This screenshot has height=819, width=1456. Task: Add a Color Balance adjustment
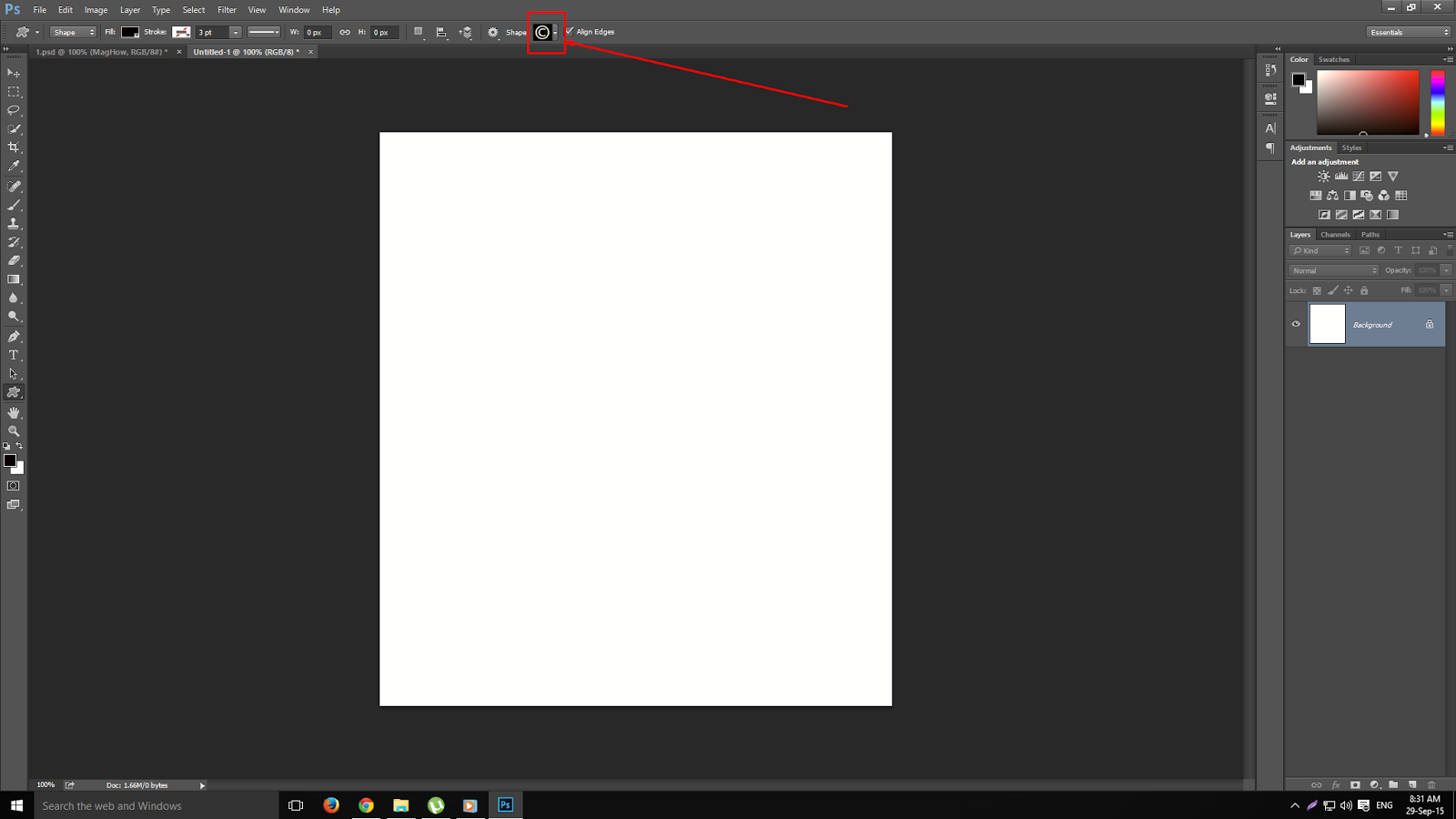click(x=1332, y=196)
